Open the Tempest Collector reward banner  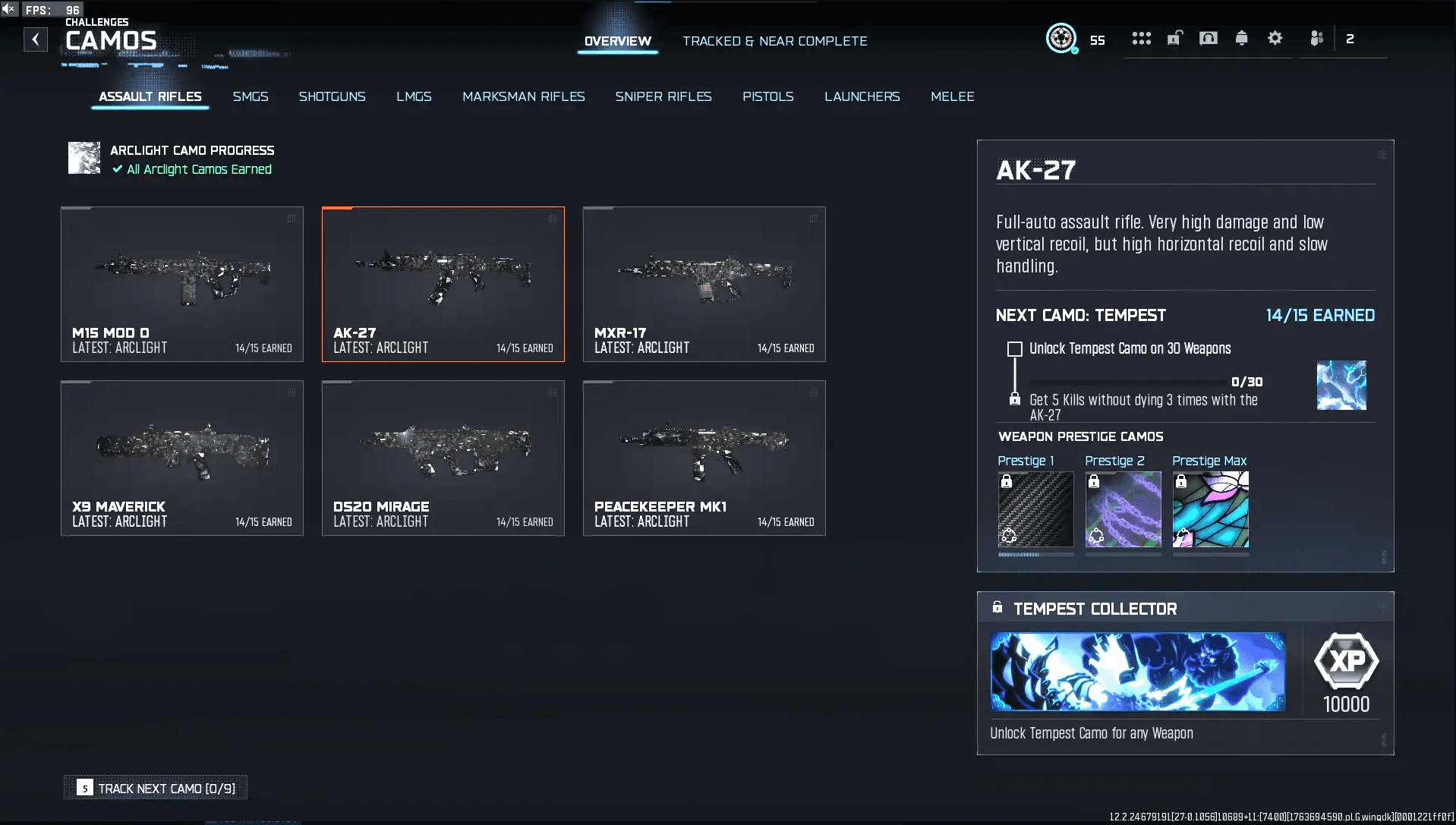coord(1137,672)
